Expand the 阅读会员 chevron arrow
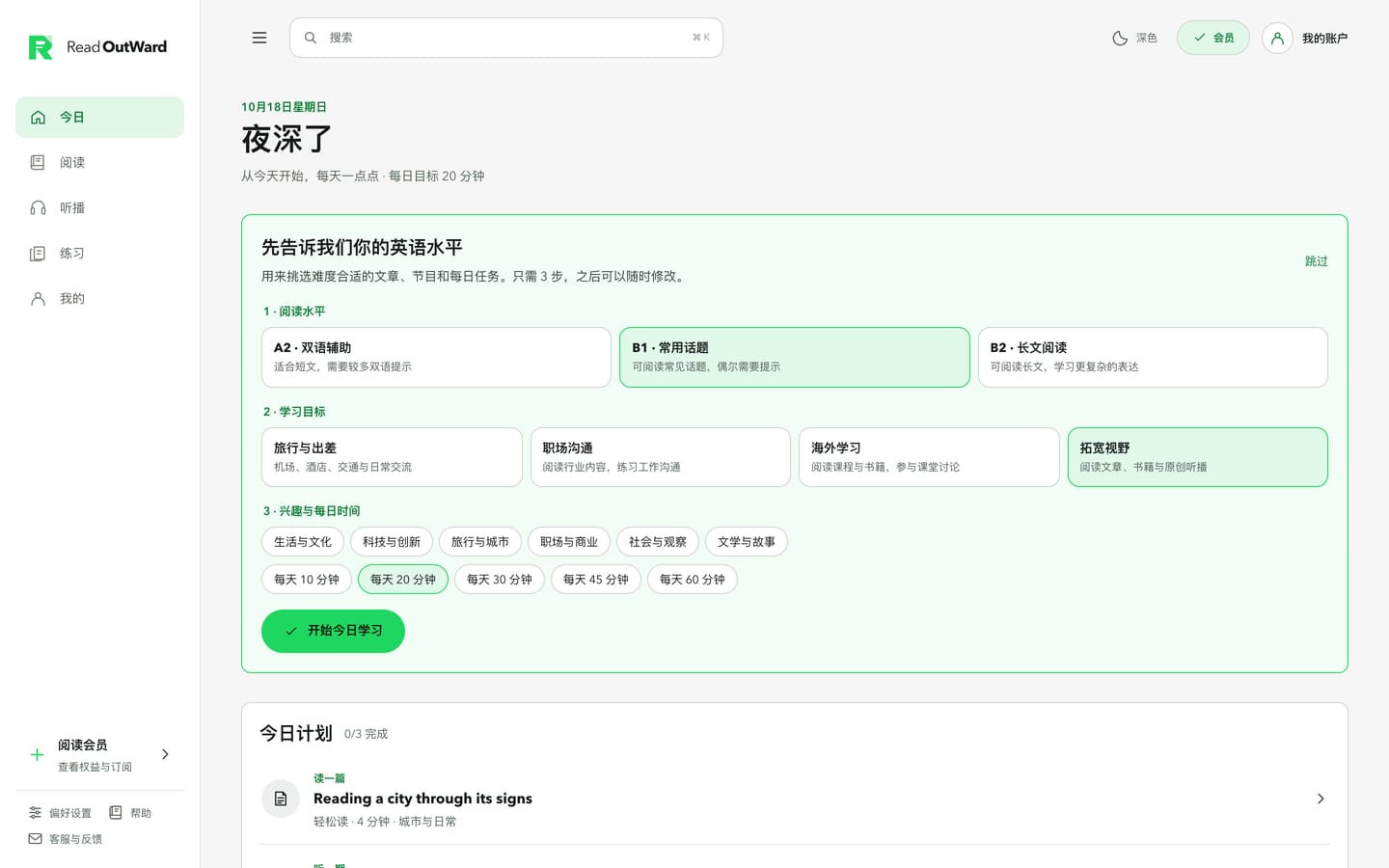 (165, 754)
